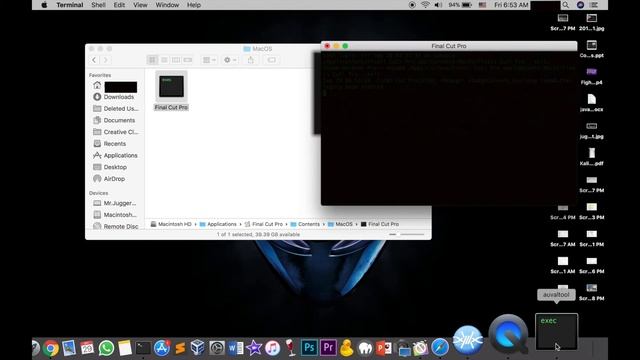Open the Shell menu
This screenshot has height=360, width=640.
(98, 5)
